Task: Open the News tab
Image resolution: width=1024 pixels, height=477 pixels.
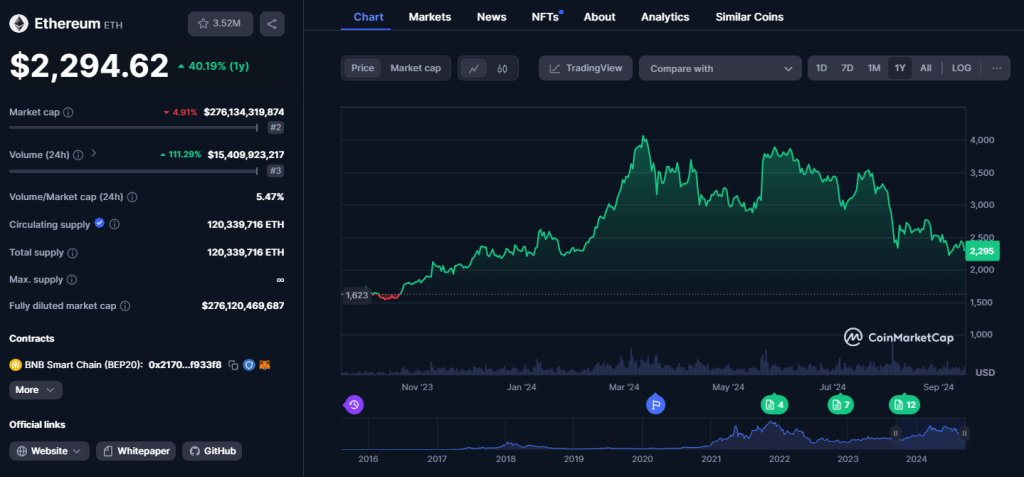Action: pyautogui.click(x=491, y=17)
